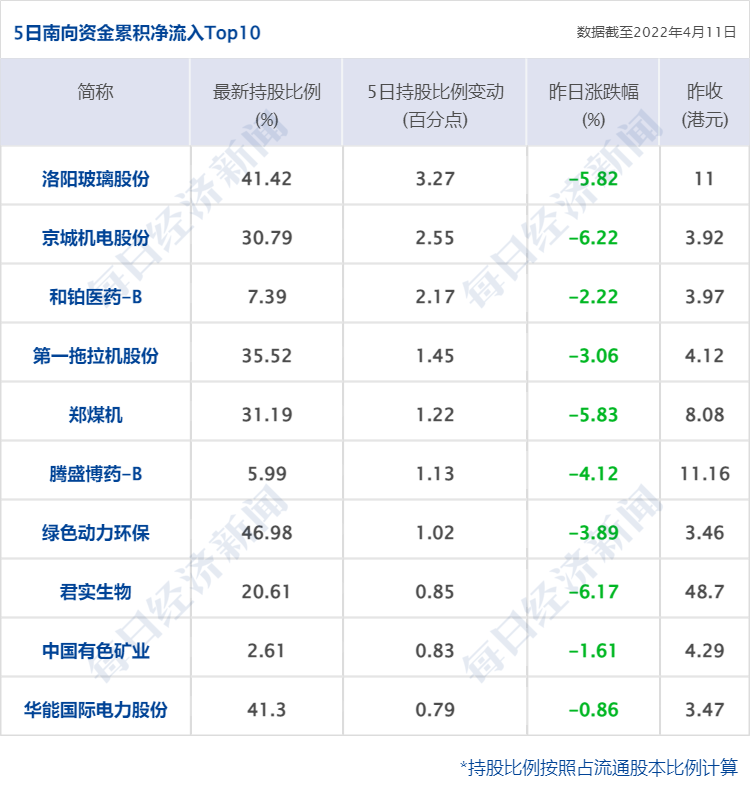Image resolution: width=750 pixels, height=793 pixels.
Task: Click green percentage -1.61
Action: click(x=593, y=651)
